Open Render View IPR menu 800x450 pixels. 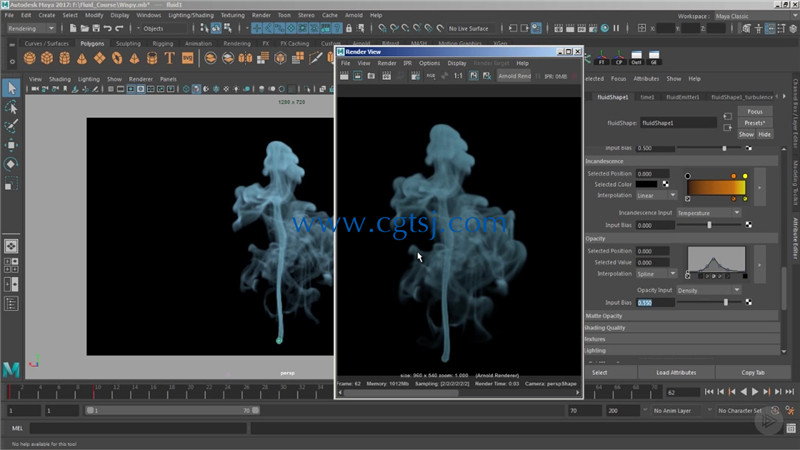[407, 63]
